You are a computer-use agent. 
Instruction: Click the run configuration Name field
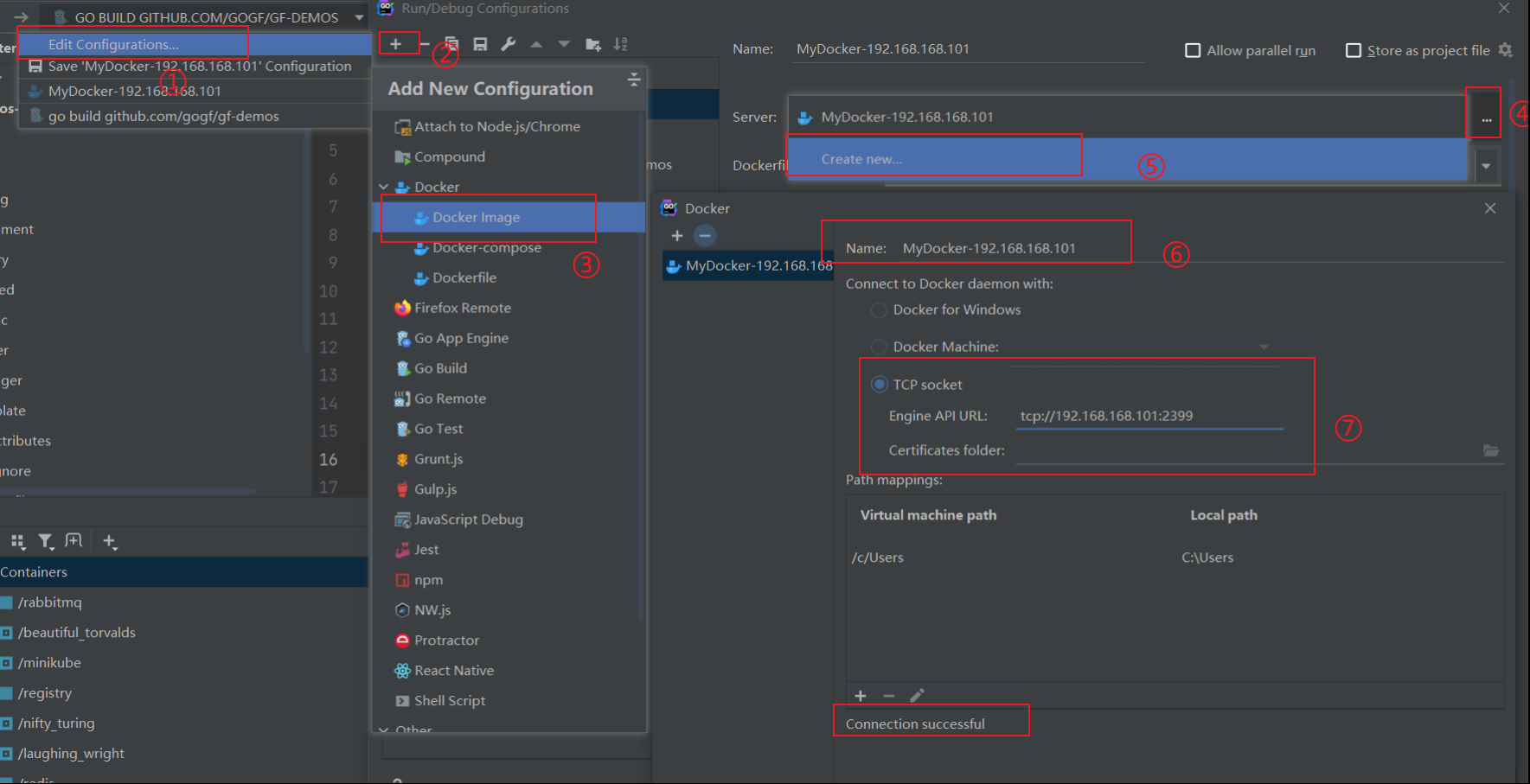(x=969, y=49)
